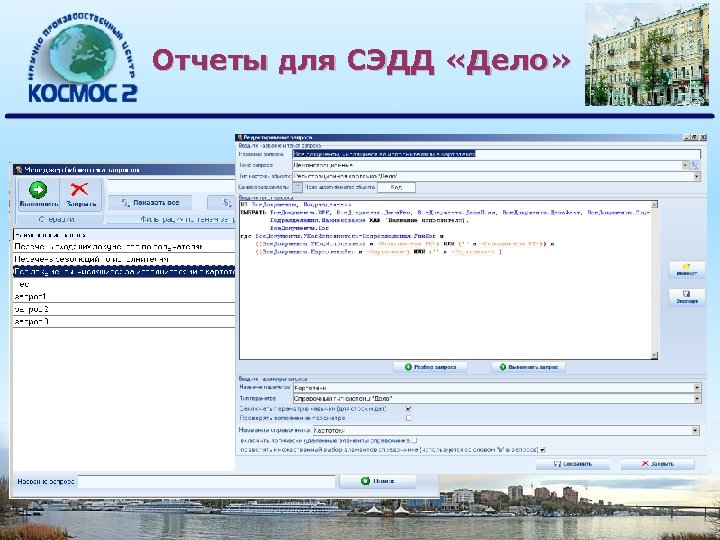
Task: Click the query editor window title icon
Action: [240, 137]
